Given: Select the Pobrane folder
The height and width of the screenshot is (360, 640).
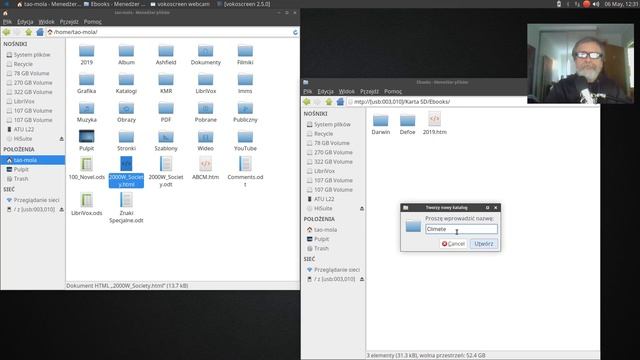Looking at the screenshot, I should click(205, 112).
